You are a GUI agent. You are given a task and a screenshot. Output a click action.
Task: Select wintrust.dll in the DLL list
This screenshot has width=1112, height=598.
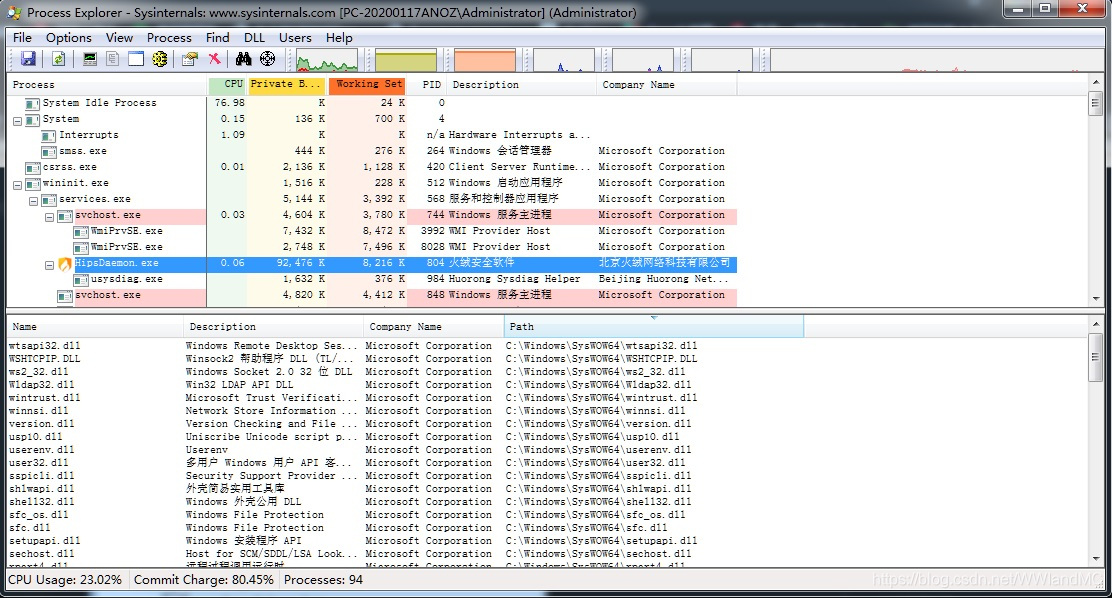[44, 398]
